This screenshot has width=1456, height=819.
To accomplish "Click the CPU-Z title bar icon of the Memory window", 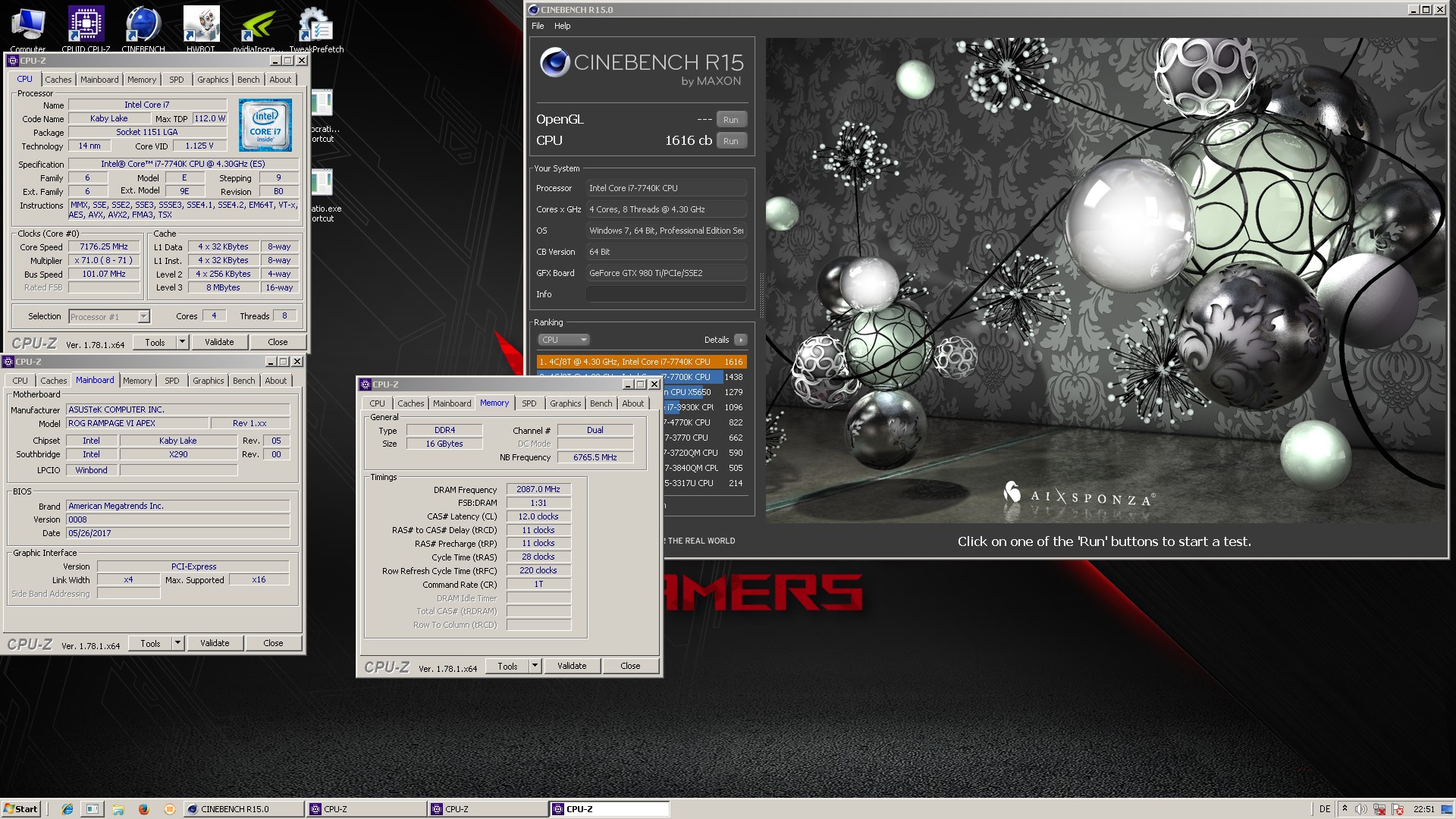I will pos(366,384).
